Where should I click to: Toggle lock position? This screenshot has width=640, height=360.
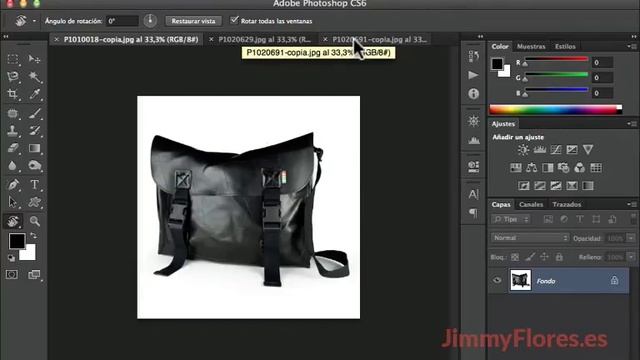[x=544, y=257]
